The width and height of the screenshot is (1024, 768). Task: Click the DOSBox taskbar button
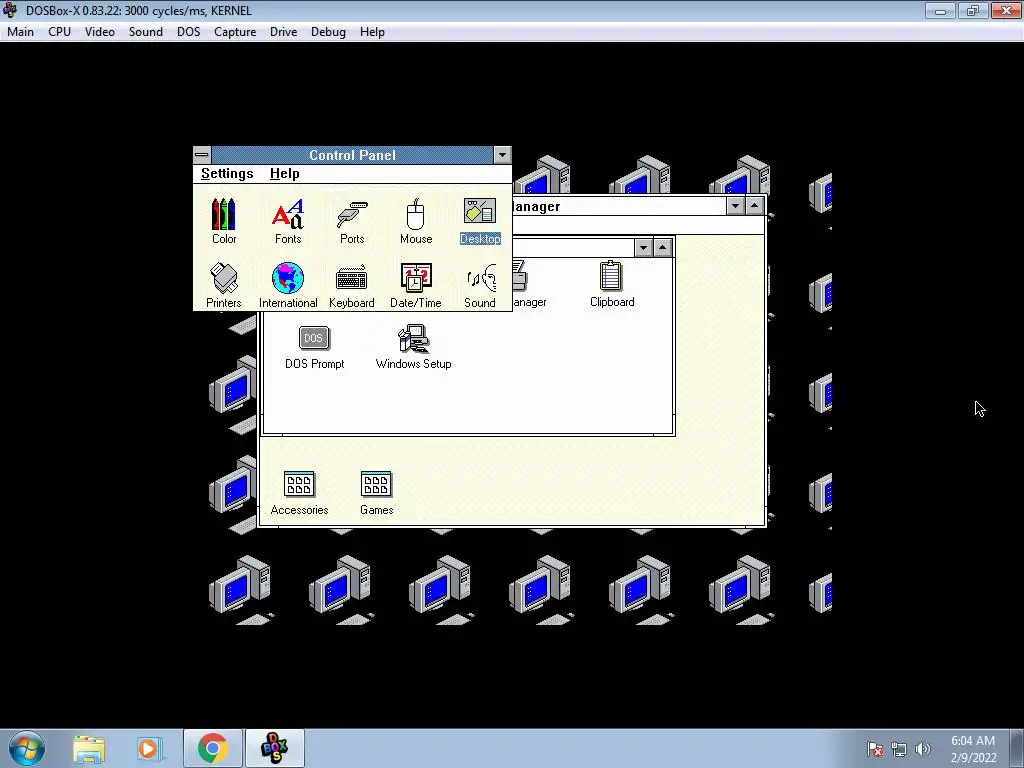click(x=274, y=748)
